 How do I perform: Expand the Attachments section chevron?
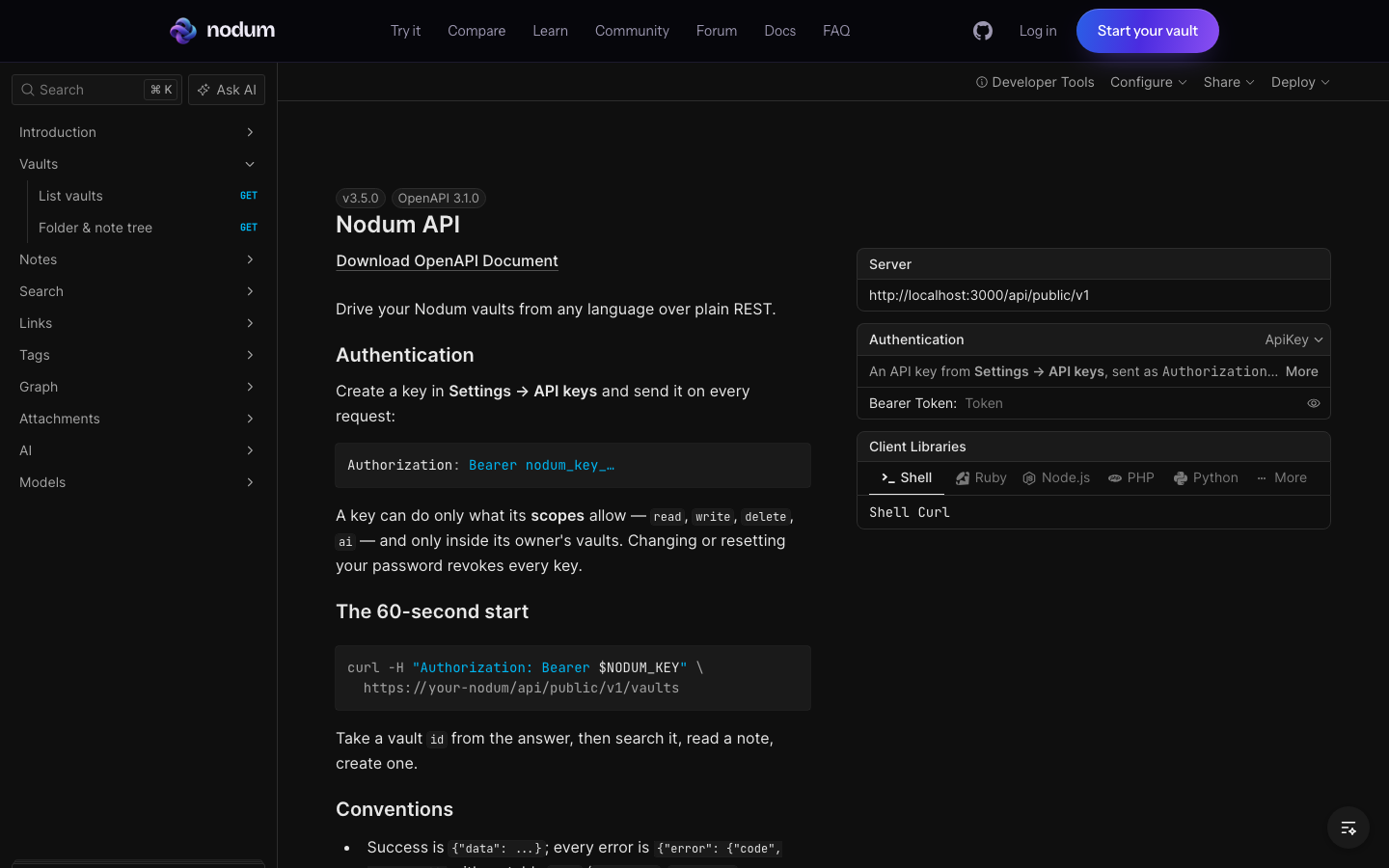pos(250,419)
